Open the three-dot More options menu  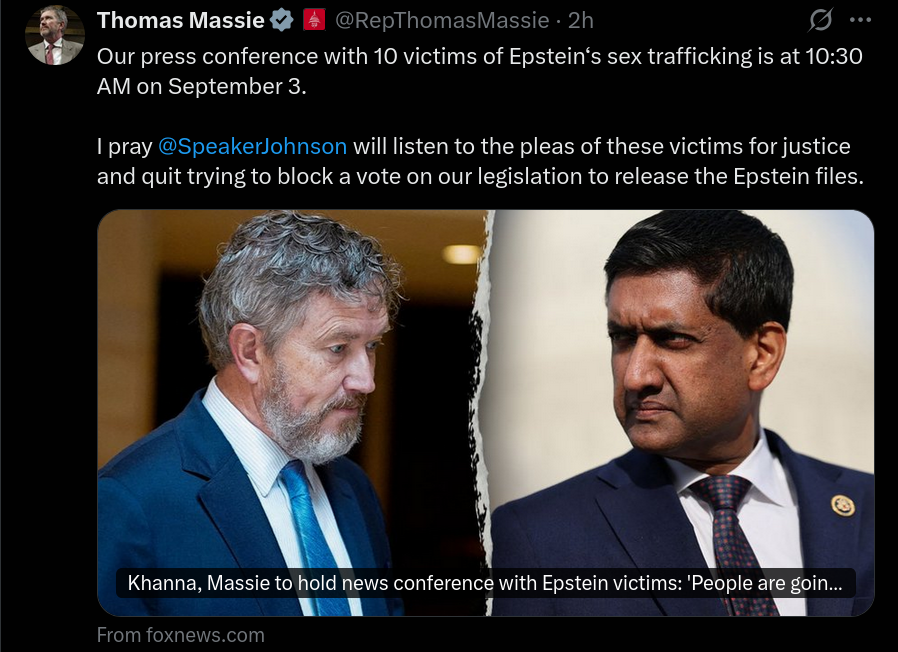860,20
